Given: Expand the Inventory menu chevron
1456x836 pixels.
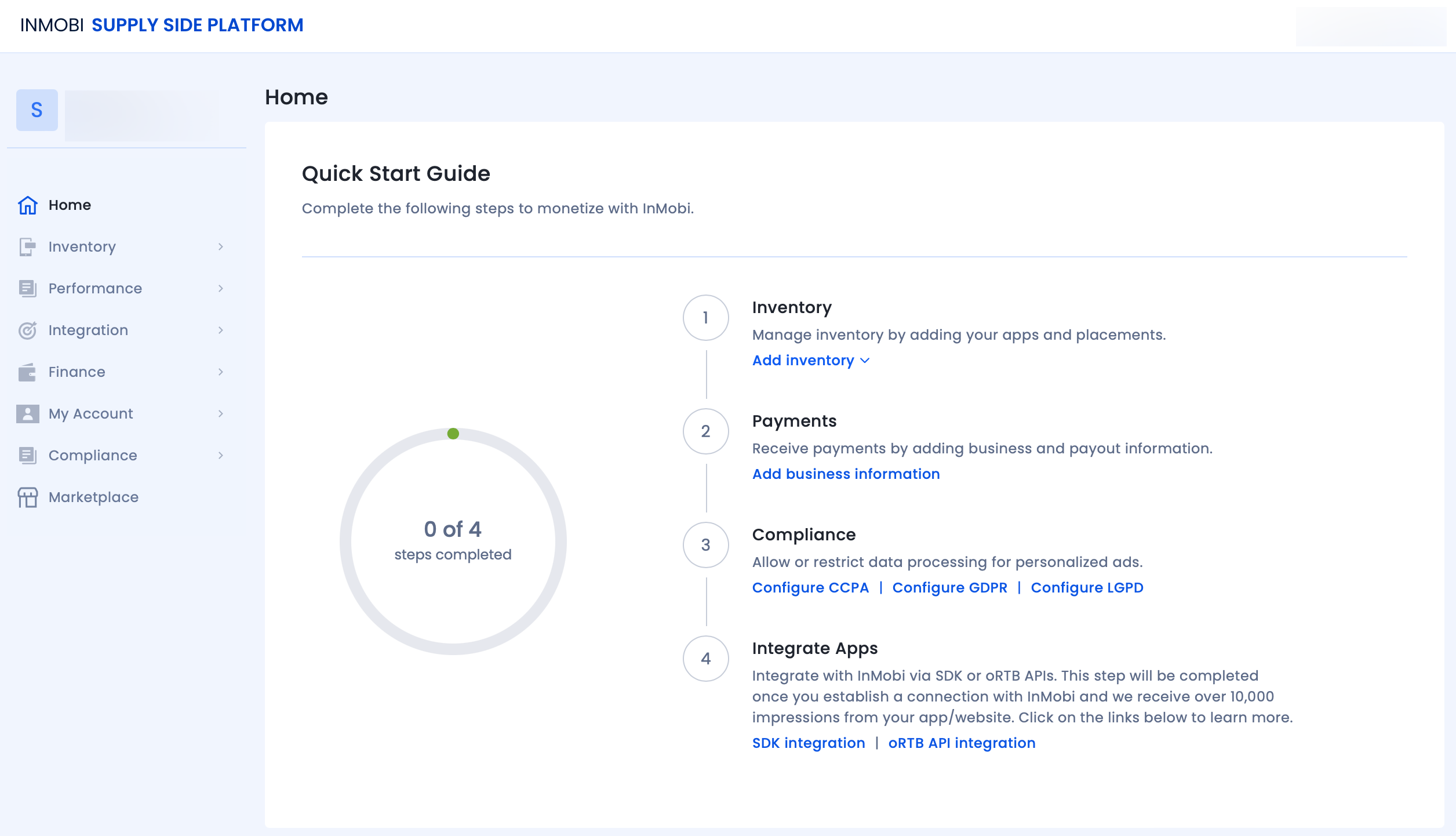Looking at the screenshot, I should click(221, 247).
